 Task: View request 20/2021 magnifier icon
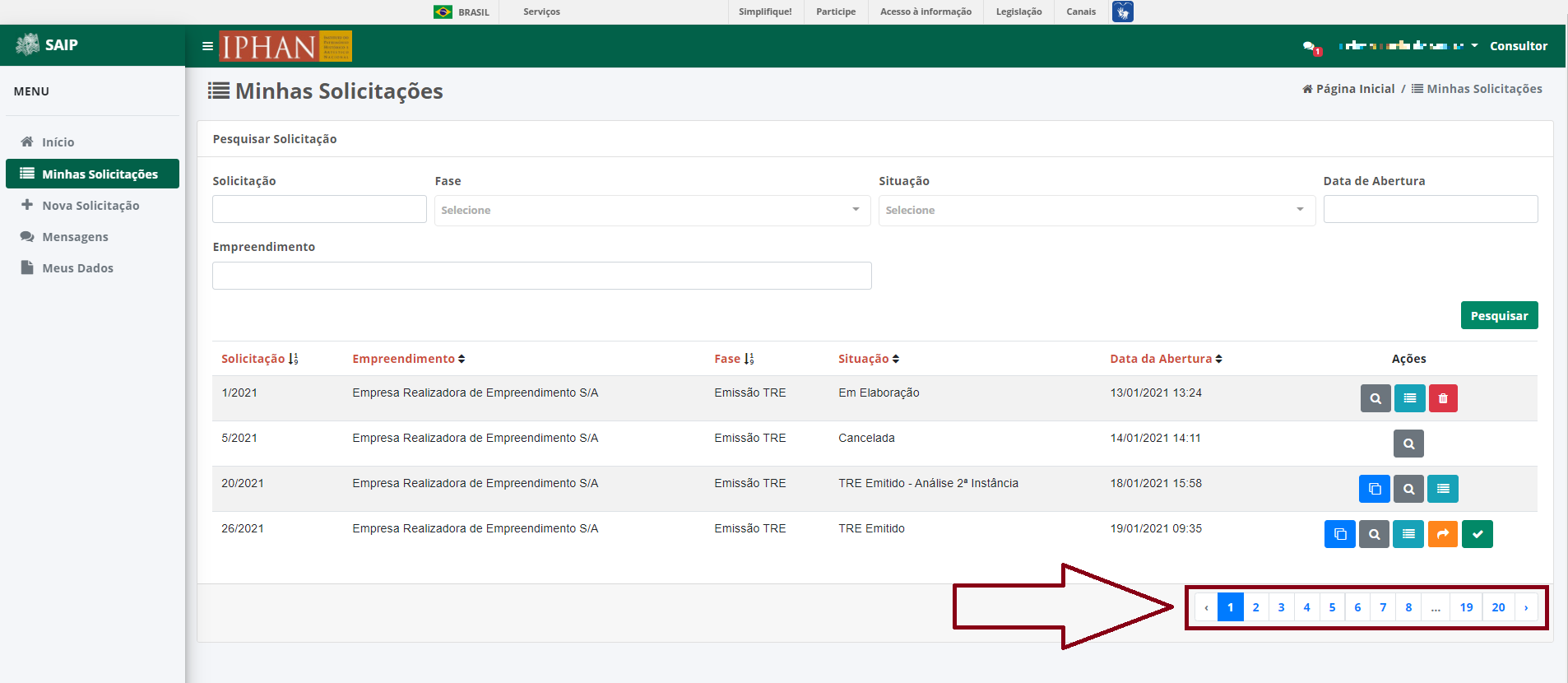[x=1408, y=489]
